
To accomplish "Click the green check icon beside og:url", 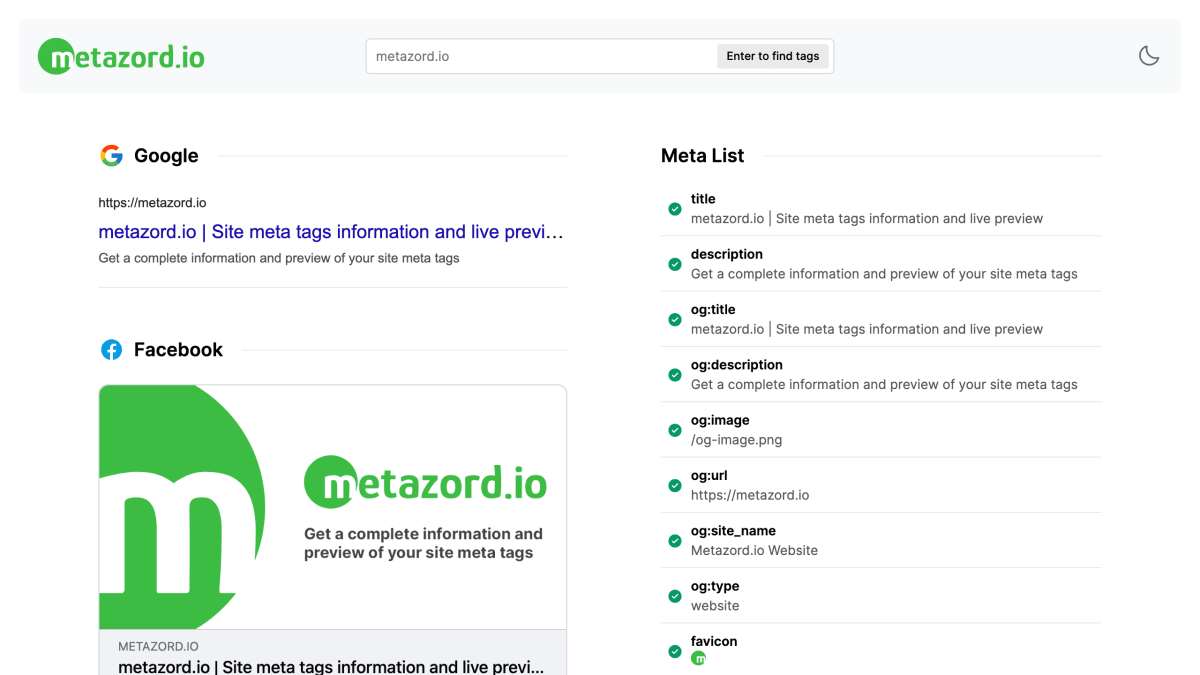I will pos(675,486).
